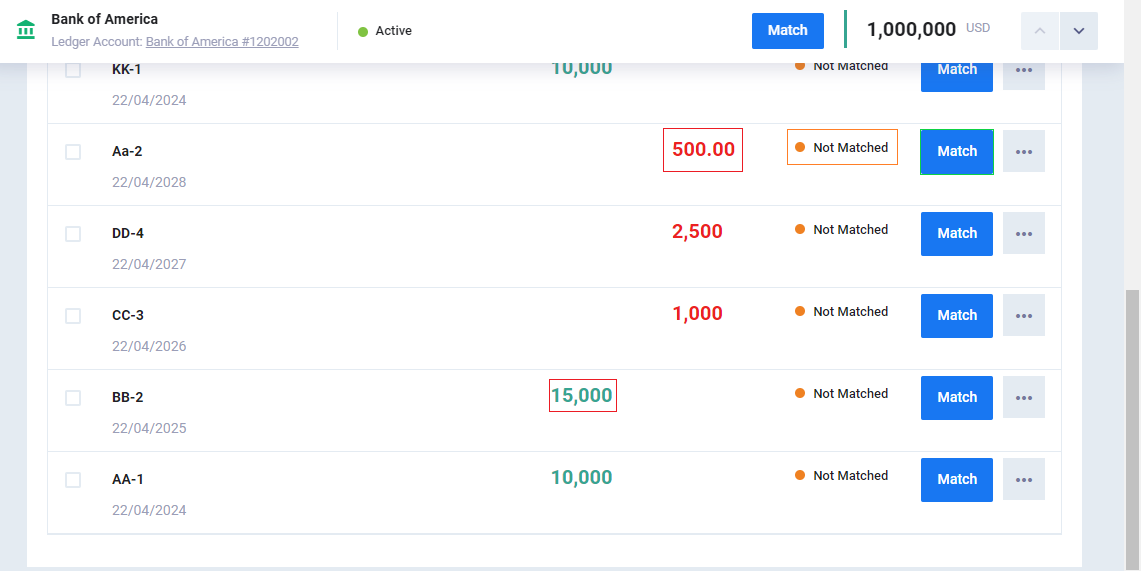Viewport: 1141px width, 571px height.
Task: Check the BB-2 transaction row
Action: 73,398
